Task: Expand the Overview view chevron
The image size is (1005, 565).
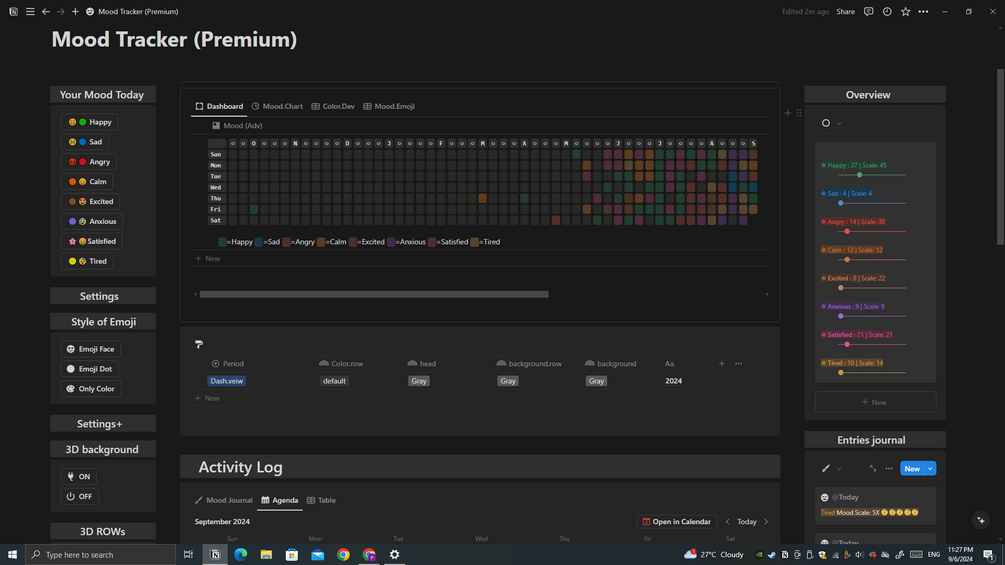Action: [839, 123]
